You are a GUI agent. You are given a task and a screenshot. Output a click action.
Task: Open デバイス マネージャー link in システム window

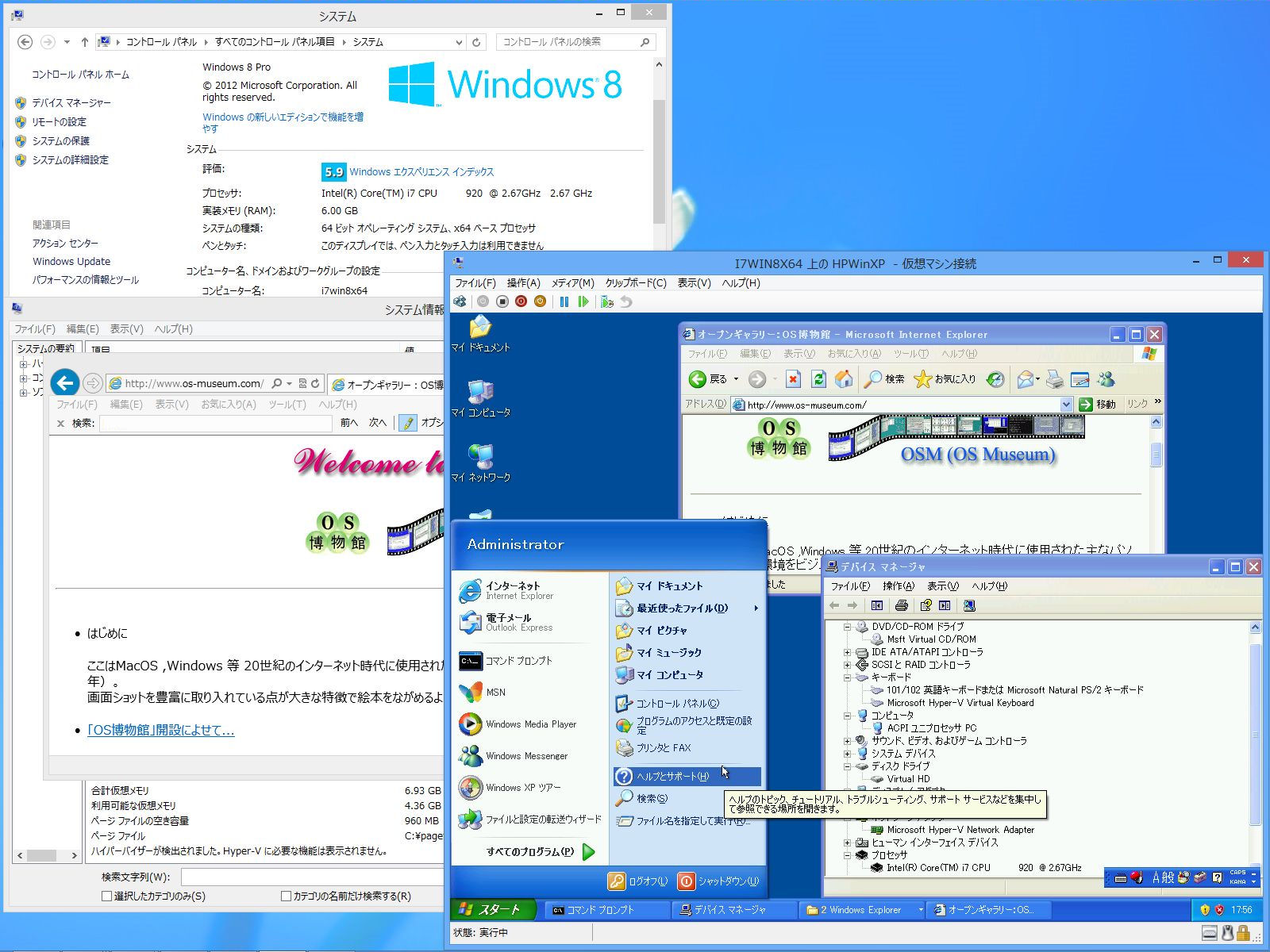point(71,102)
